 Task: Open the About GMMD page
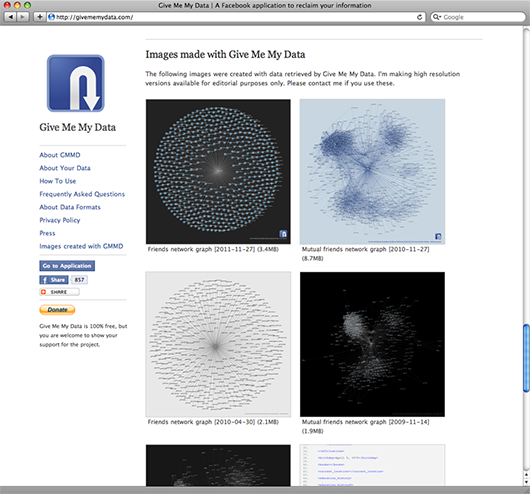coord(60,155)
